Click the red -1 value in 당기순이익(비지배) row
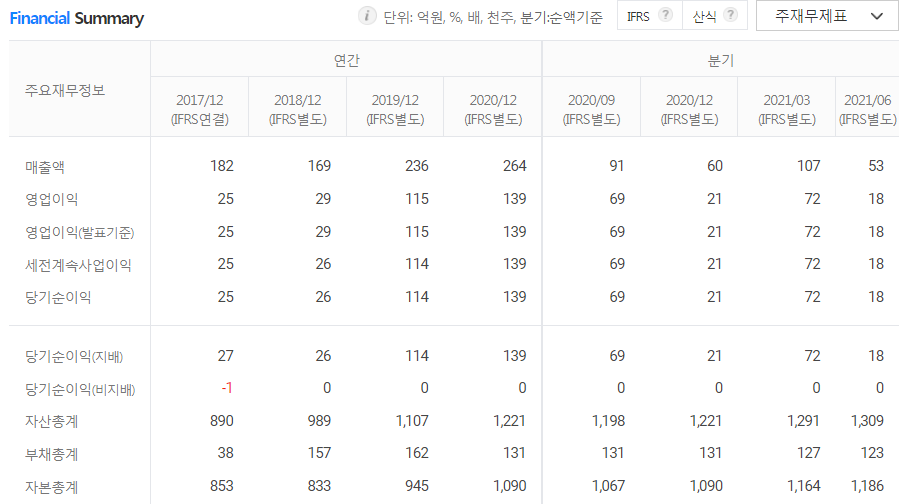 click(227, 388)
